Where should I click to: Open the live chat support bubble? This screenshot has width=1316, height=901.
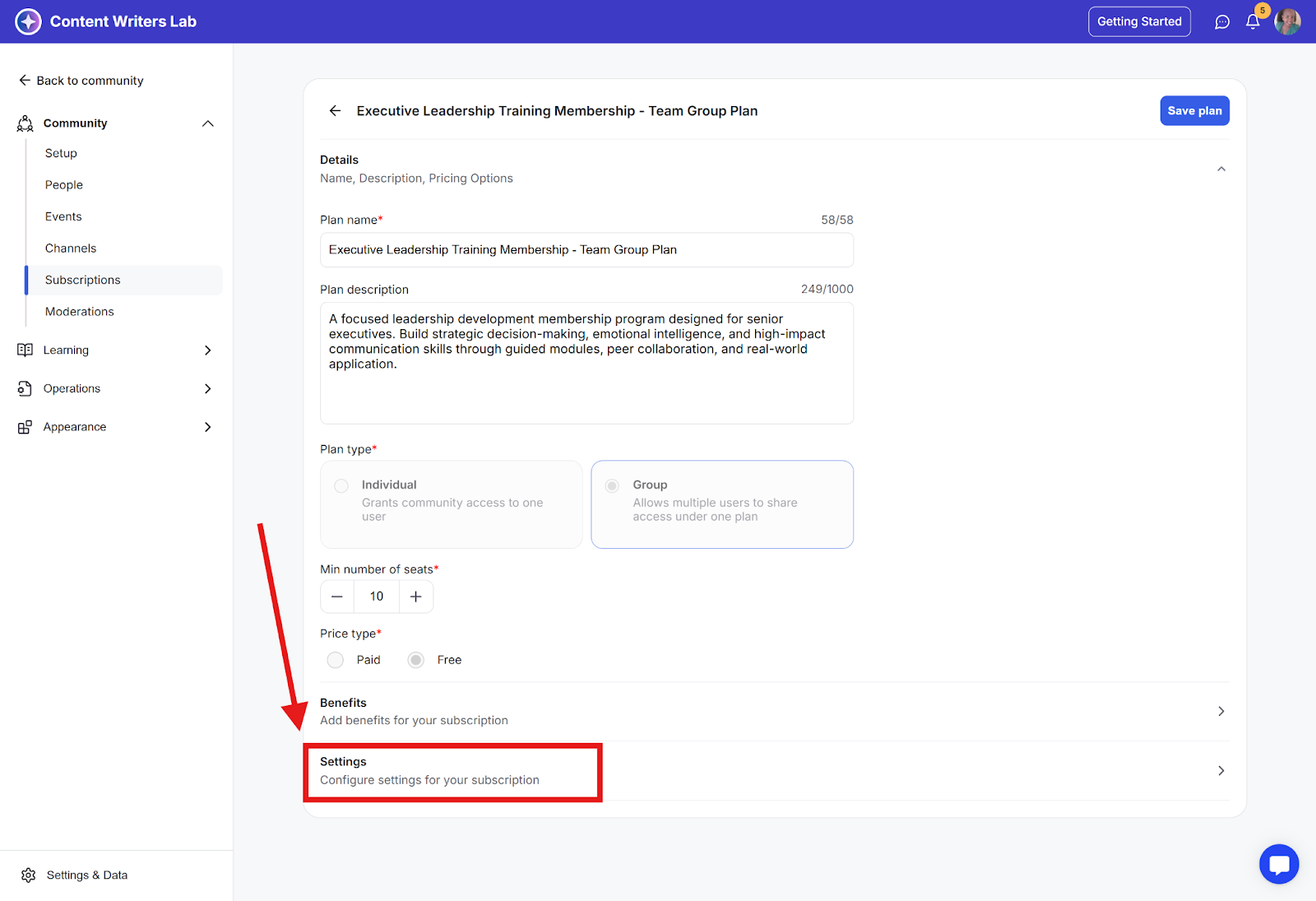[1278, 864]
